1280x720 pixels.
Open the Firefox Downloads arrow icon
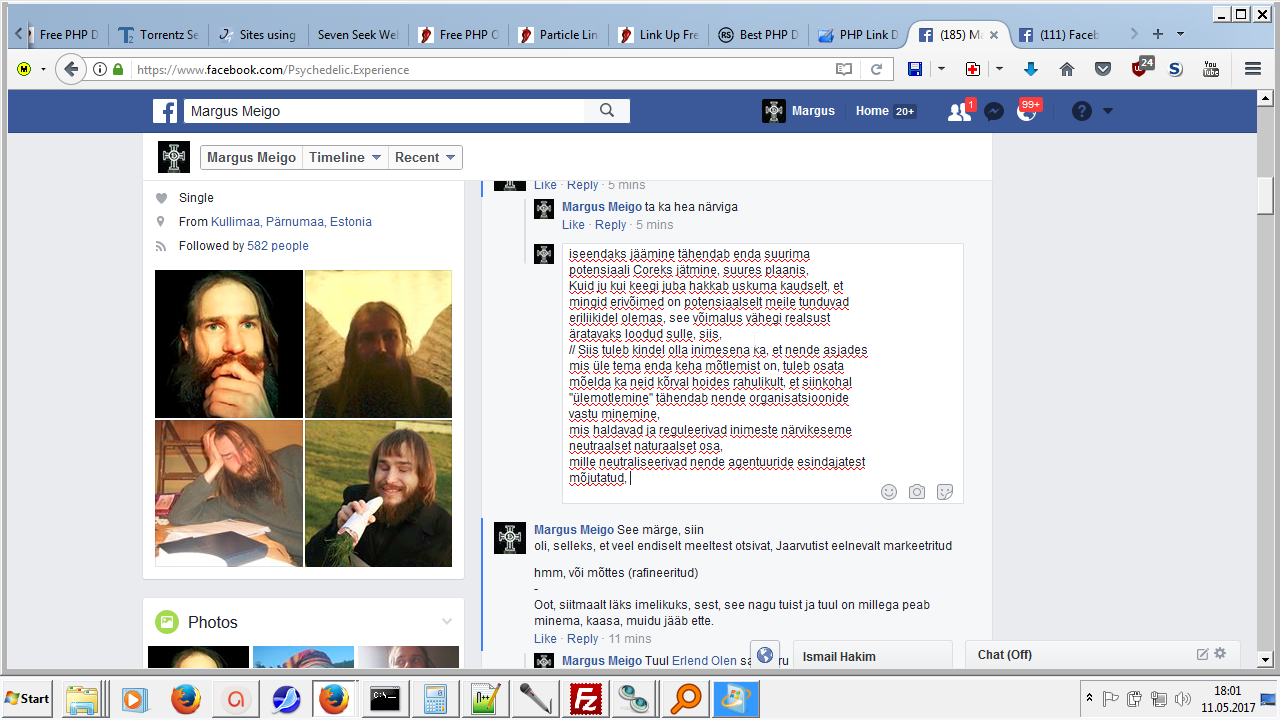point(1031,69)
